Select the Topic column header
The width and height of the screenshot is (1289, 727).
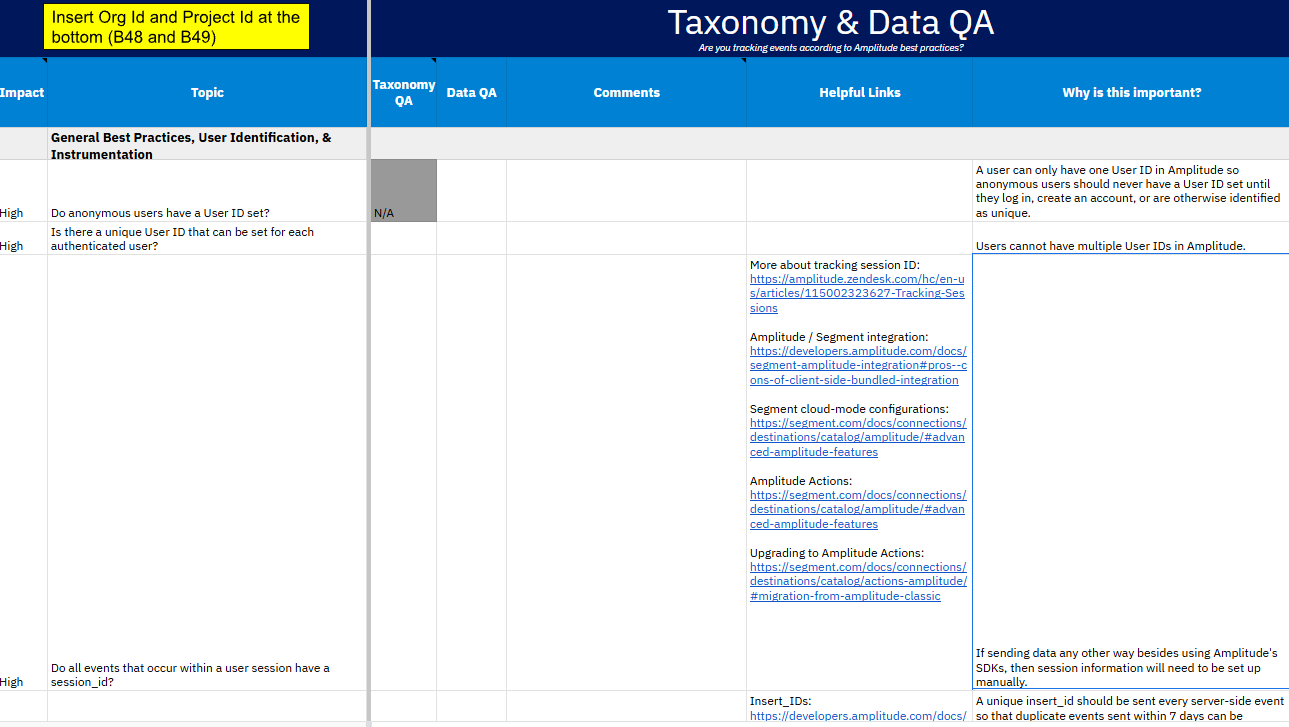(x=207, y=92)
